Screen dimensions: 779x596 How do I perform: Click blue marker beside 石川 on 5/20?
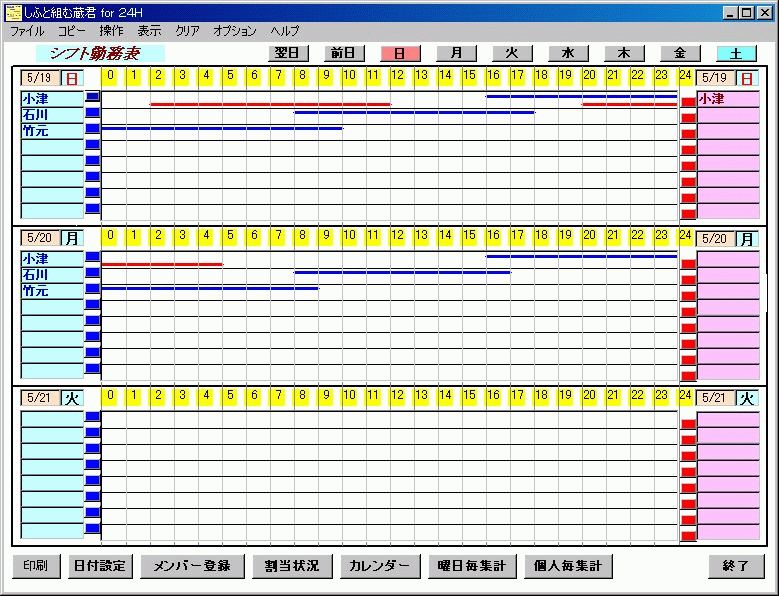pyautogui.click(x=92, y=272)
